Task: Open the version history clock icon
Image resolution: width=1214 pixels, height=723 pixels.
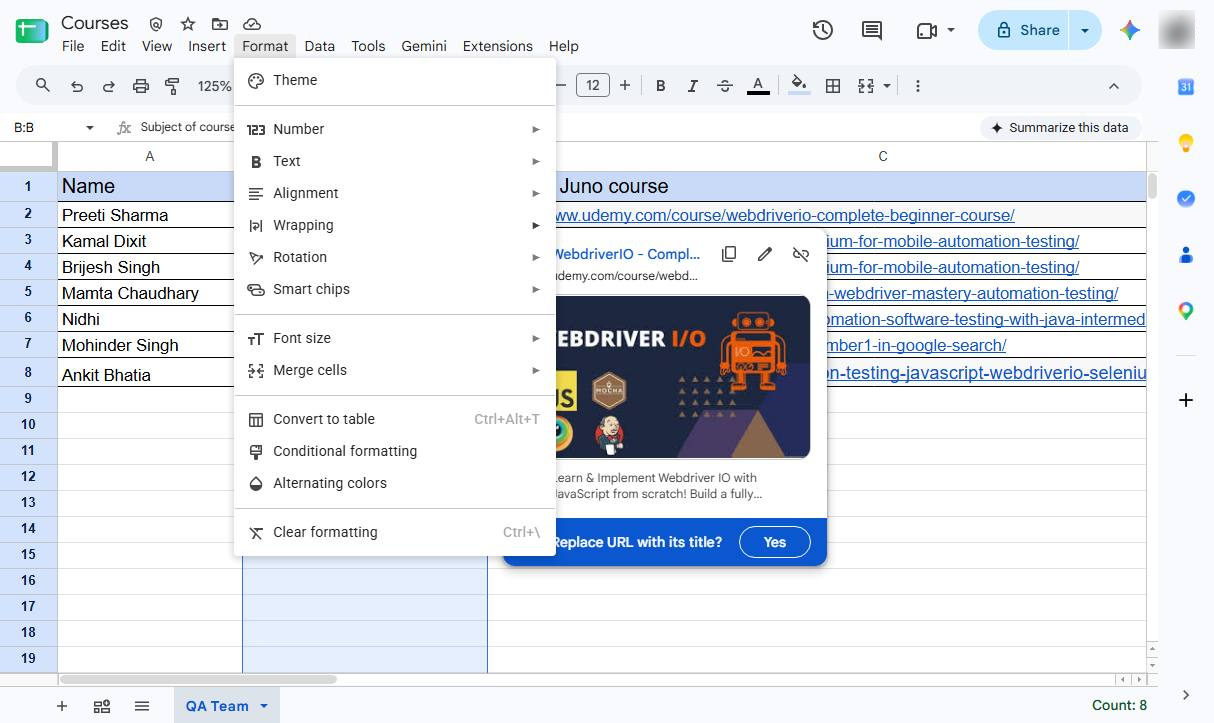Action: pyautogui.click(x=822, y=30)
